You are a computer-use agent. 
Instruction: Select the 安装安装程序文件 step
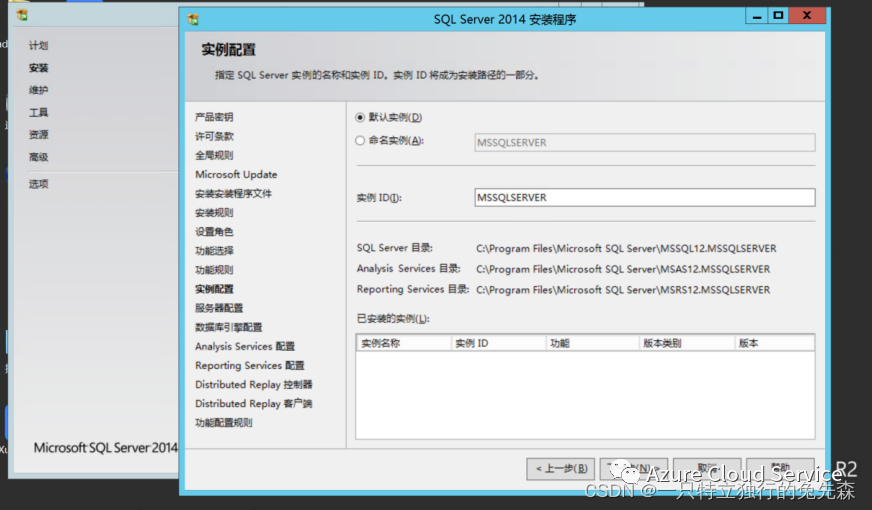pos(233,194)
